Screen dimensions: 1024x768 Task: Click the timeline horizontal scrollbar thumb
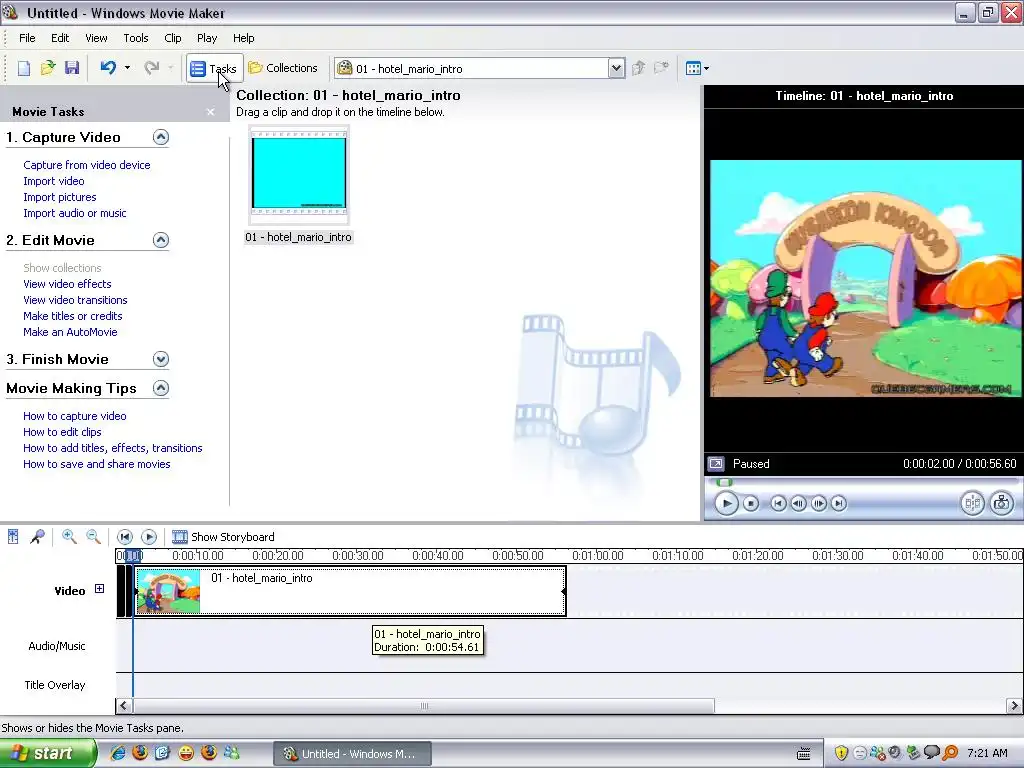click(424, 706)
